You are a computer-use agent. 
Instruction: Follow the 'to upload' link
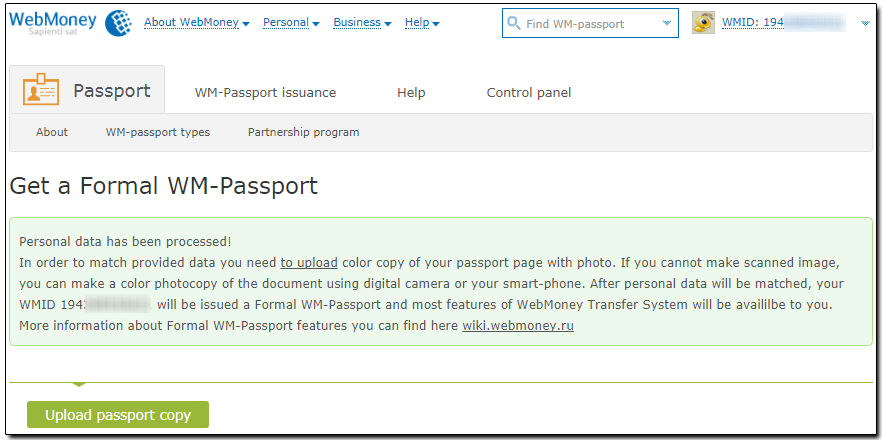(x=309, y=262)
